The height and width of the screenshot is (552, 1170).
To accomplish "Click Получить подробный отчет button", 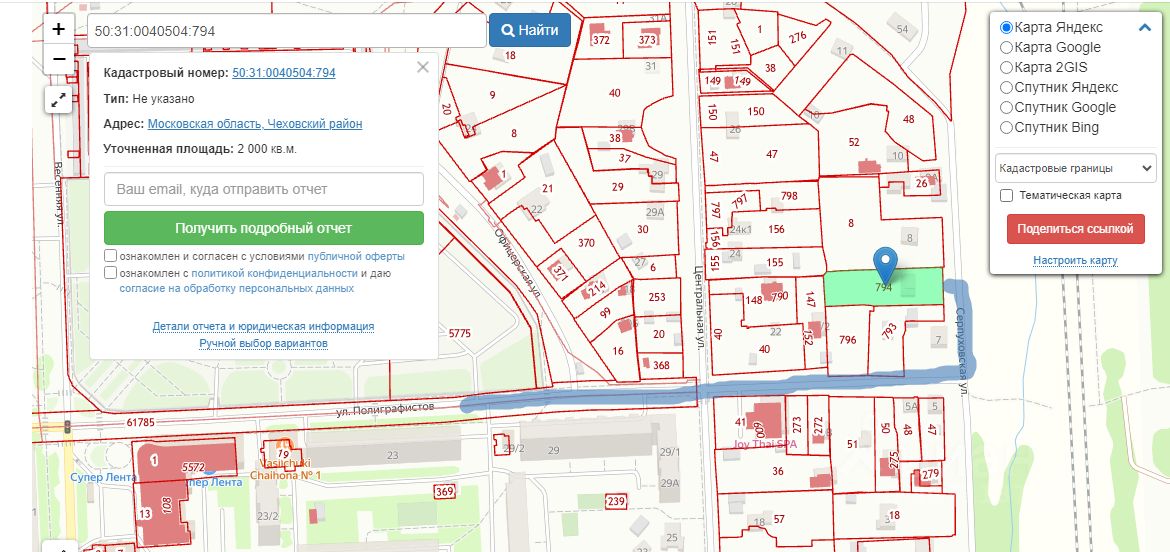I will pyautogui.click(x=263, y=228).
